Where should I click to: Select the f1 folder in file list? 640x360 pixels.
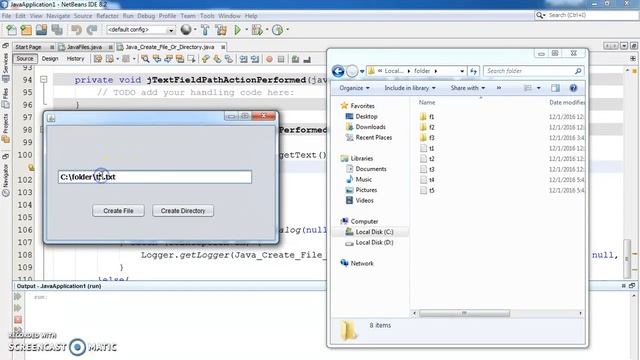tap(427, 117)
